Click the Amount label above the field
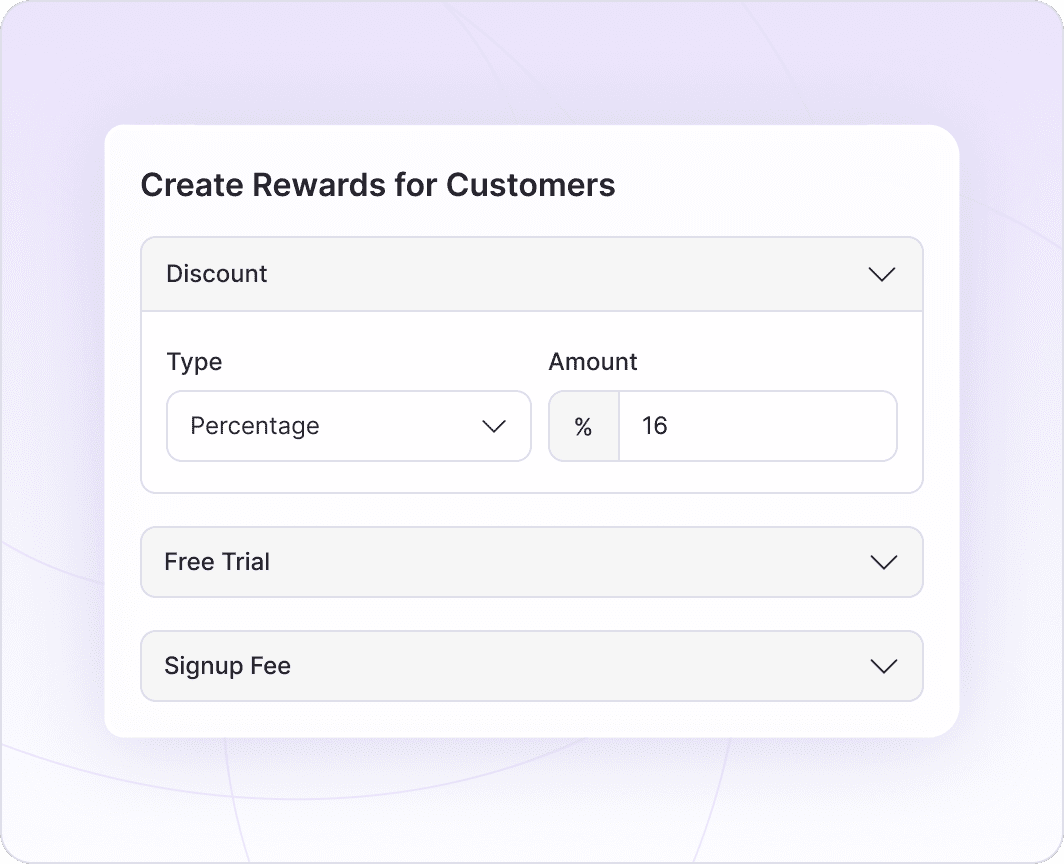 click(593, 361)
